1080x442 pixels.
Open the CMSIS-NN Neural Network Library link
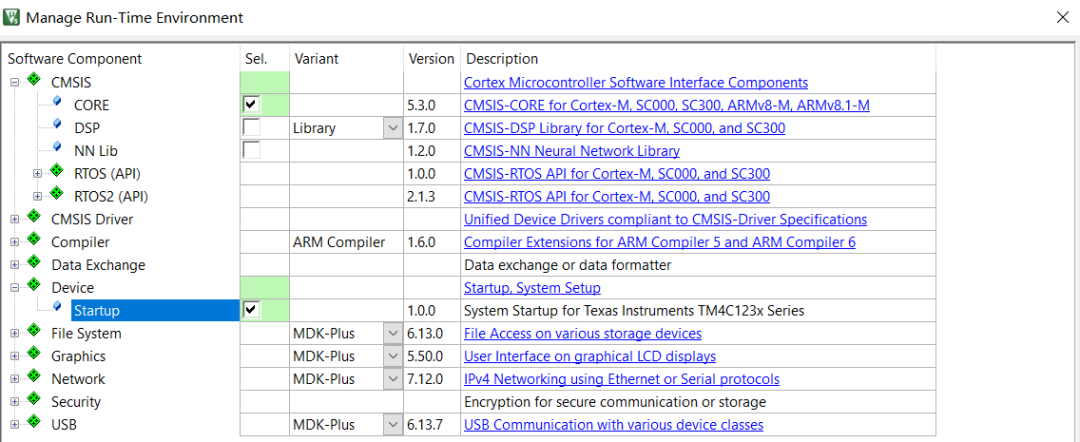[x=571, y=151]
